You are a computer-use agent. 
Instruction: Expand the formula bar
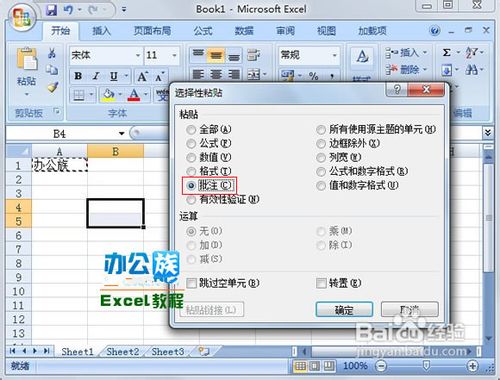pyautogui.click(x=488, y=133)
